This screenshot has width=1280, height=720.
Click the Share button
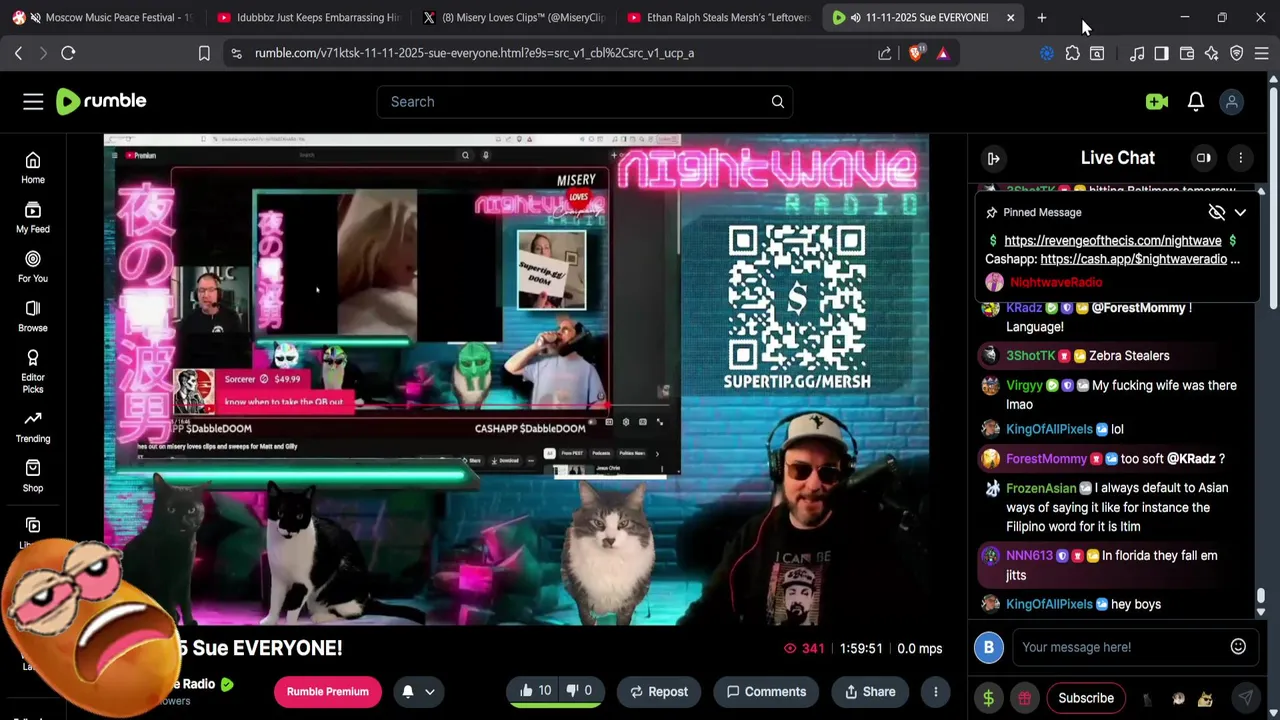click(x=870, y=691)
